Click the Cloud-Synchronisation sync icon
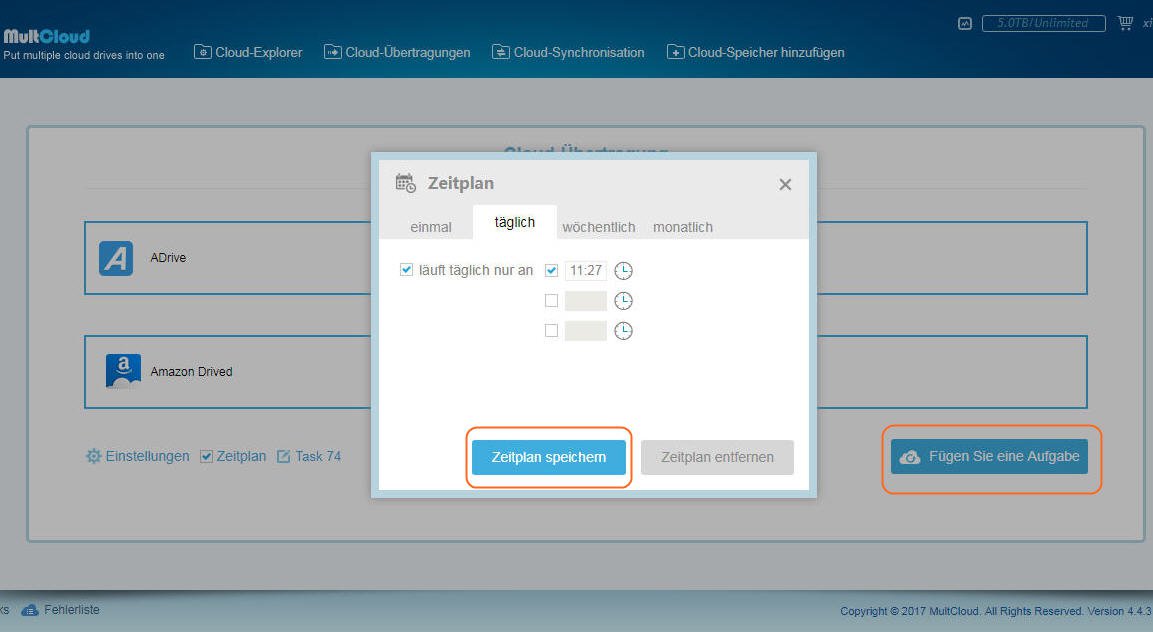This screenshot has height=632, width=1153. click(501, 52)
